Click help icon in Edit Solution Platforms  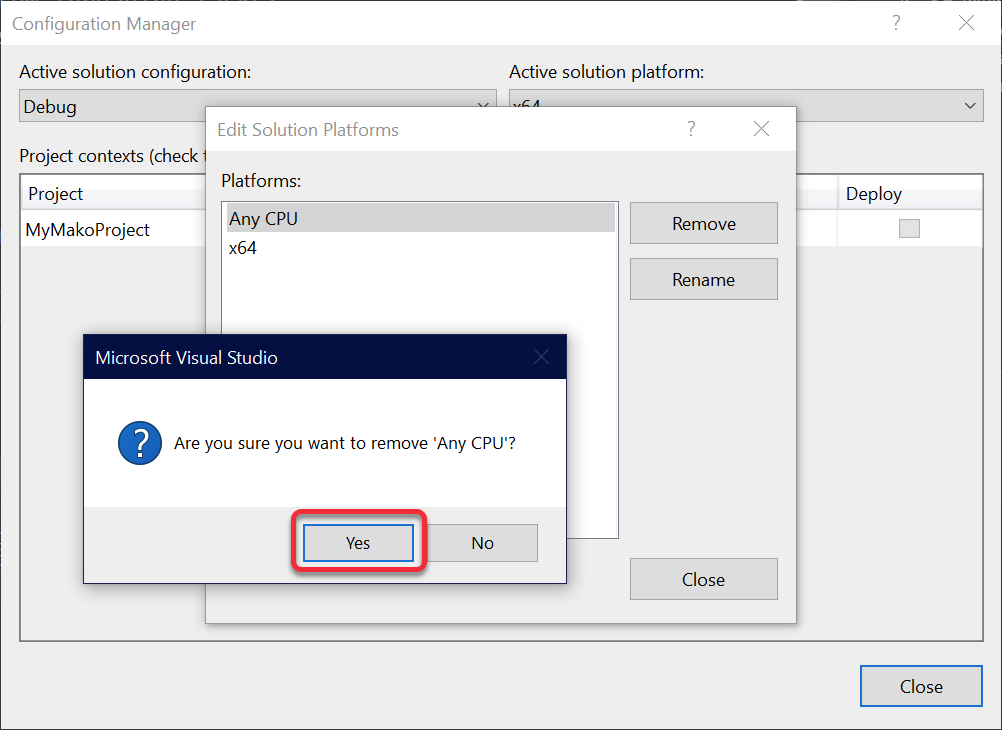click(690, 129)
